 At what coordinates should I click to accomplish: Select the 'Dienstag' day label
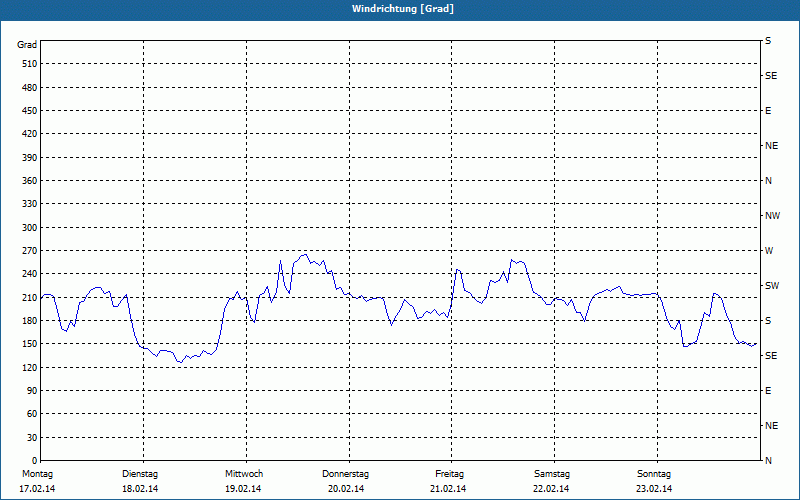click(x=140, y=474)
